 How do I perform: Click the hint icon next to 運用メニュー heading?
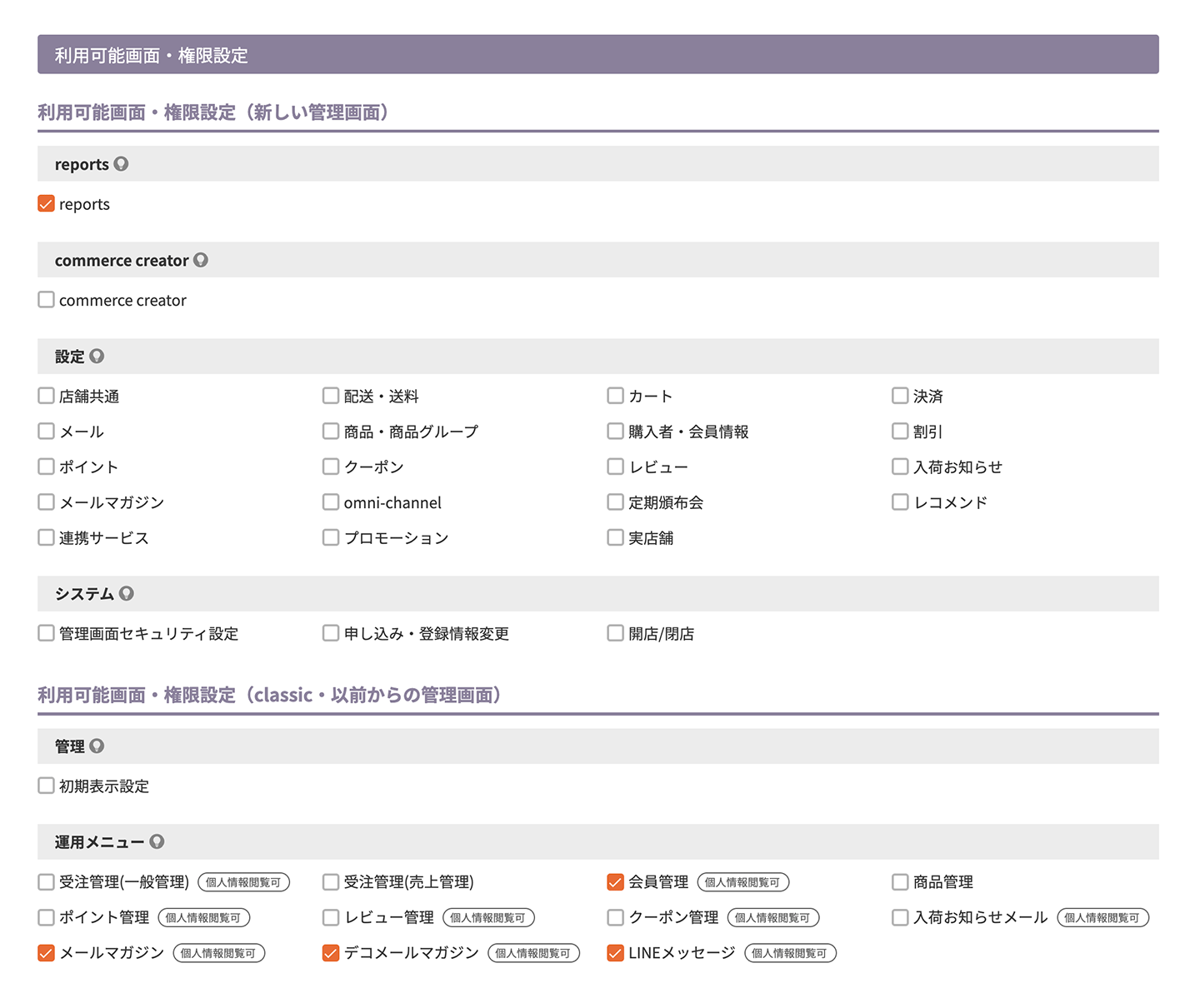click(x=157, y=842)
